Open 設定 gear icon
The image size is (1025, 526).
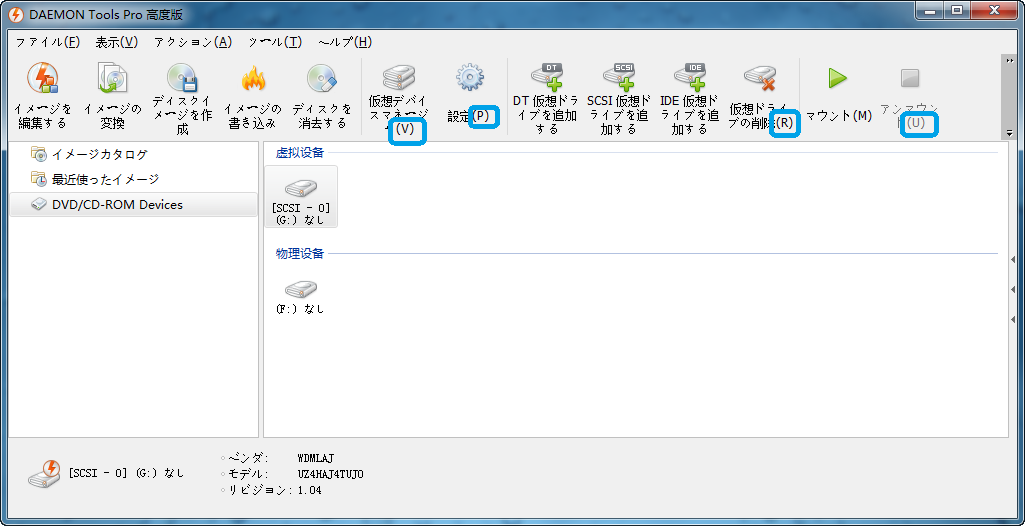(470, 78)
